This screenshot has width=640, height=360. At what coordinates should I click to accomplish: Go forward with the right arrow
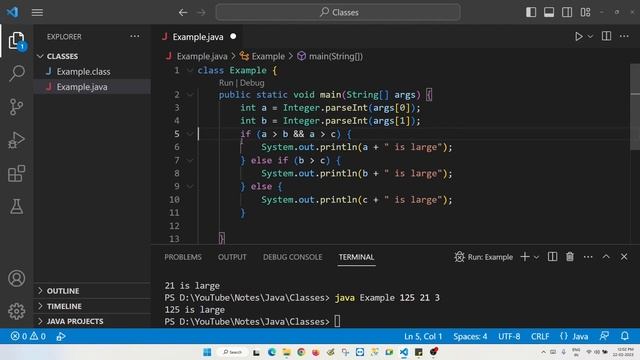point(202,12)
